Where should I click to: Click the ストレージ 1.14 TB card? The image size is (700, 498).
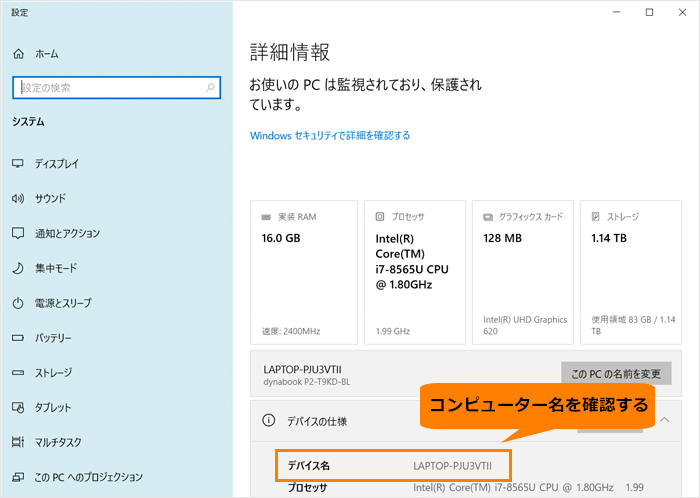coord(631,273)
